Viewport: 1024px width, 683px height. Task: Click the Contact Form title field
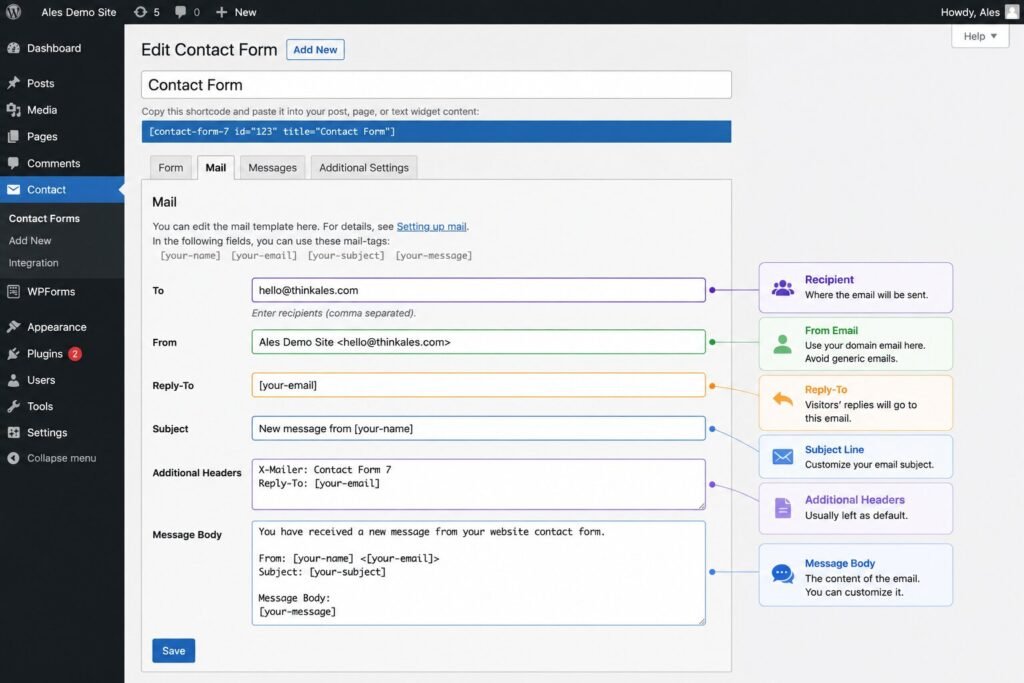(436, 85)
